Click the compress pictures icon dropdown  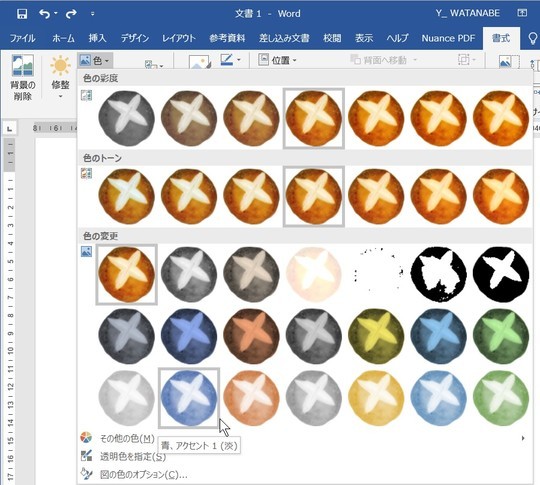[x=154, y=64]
